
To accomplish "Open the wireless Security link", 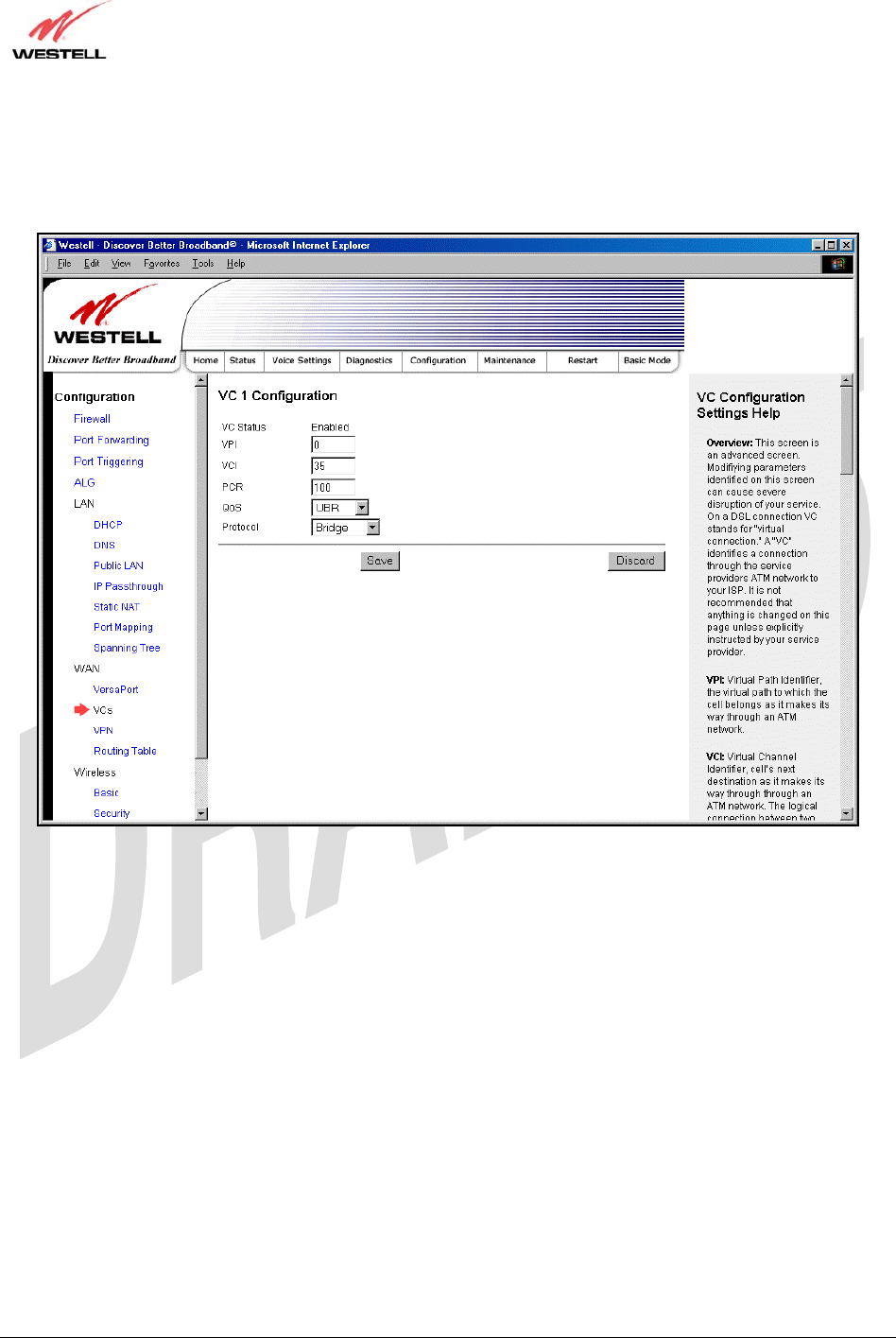I will [x=112, y=813].
